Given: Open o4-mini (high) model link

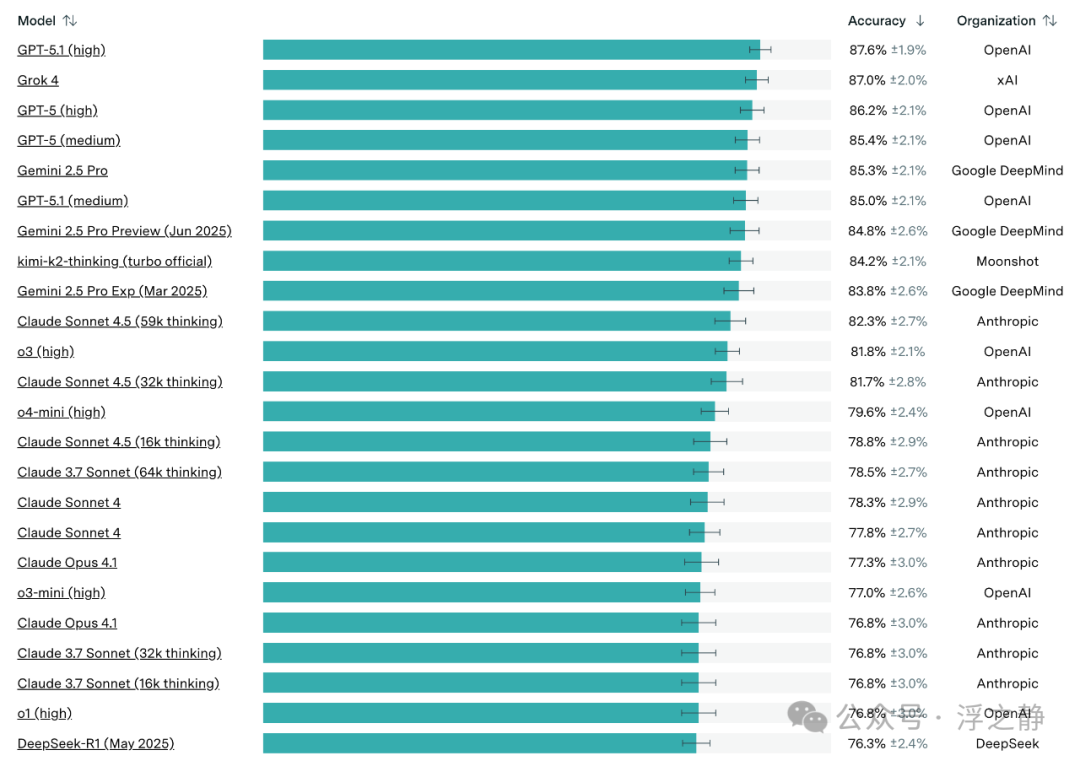Looking at the screenshot, I should [x=61, y=413].
